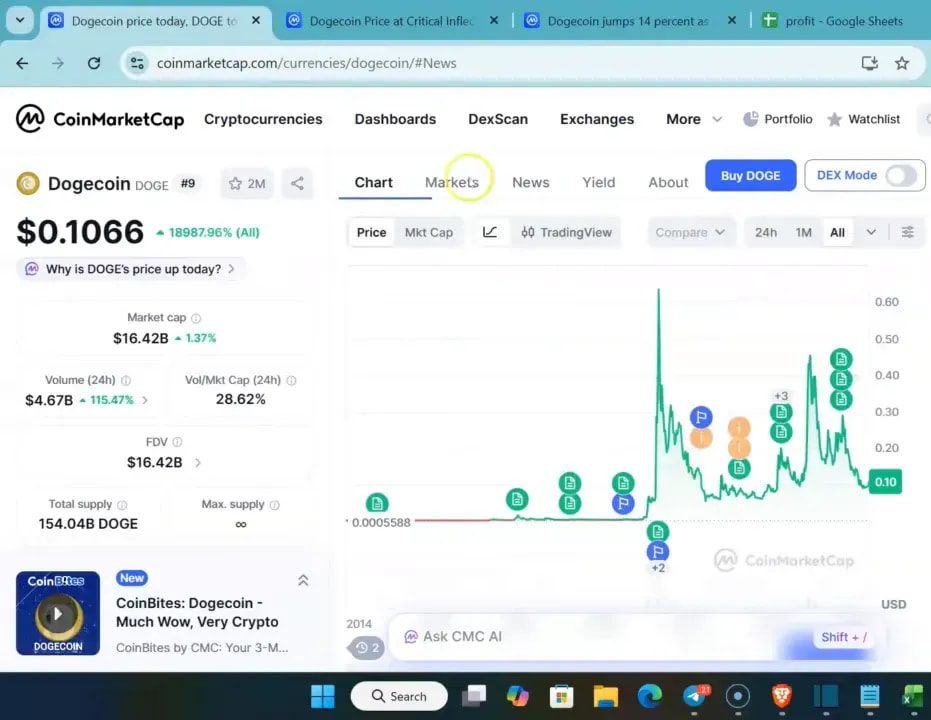Select the Price chart toggle

371,233
